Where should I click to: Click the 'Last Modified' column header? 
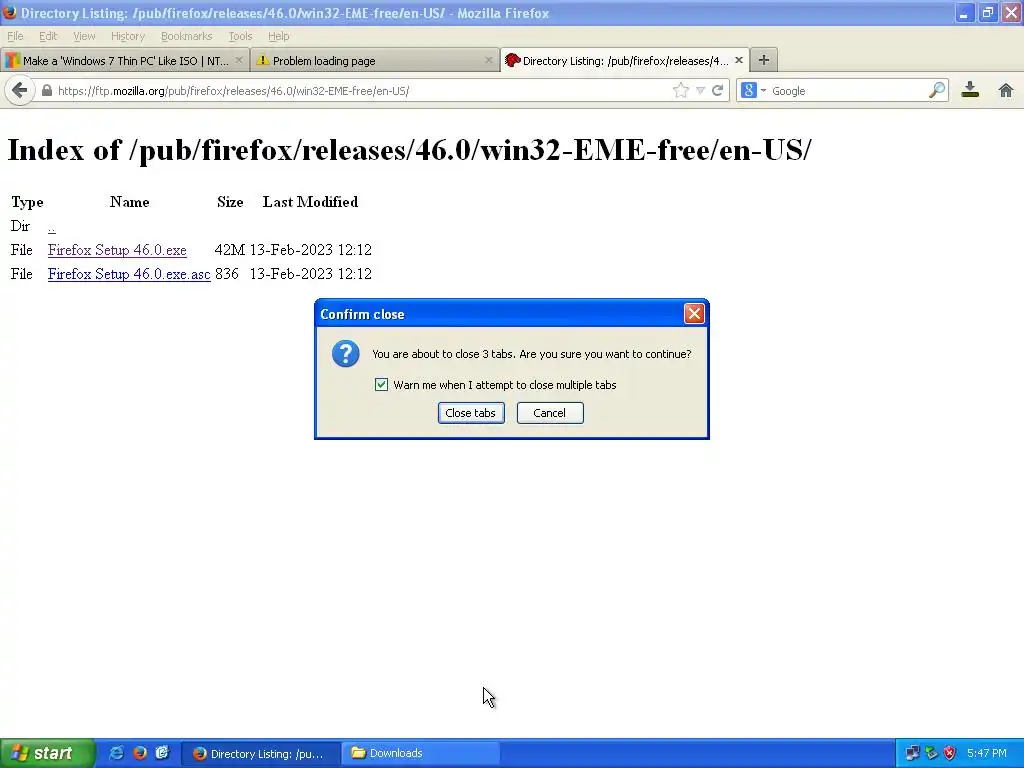(x=310, y=202)
